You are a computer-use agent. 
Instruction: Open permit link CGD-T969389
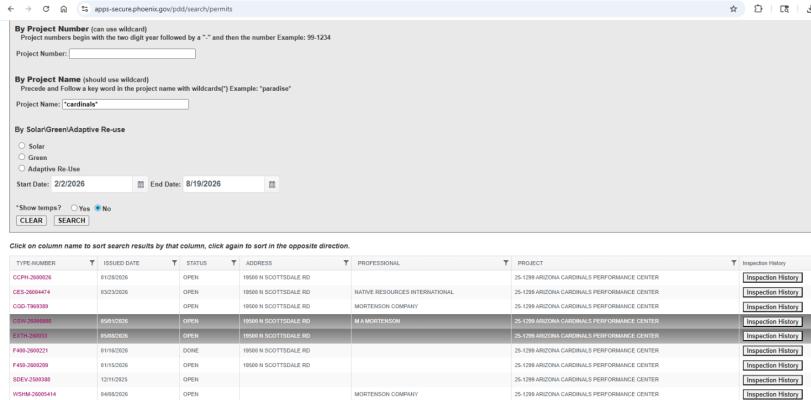(31, 307)
